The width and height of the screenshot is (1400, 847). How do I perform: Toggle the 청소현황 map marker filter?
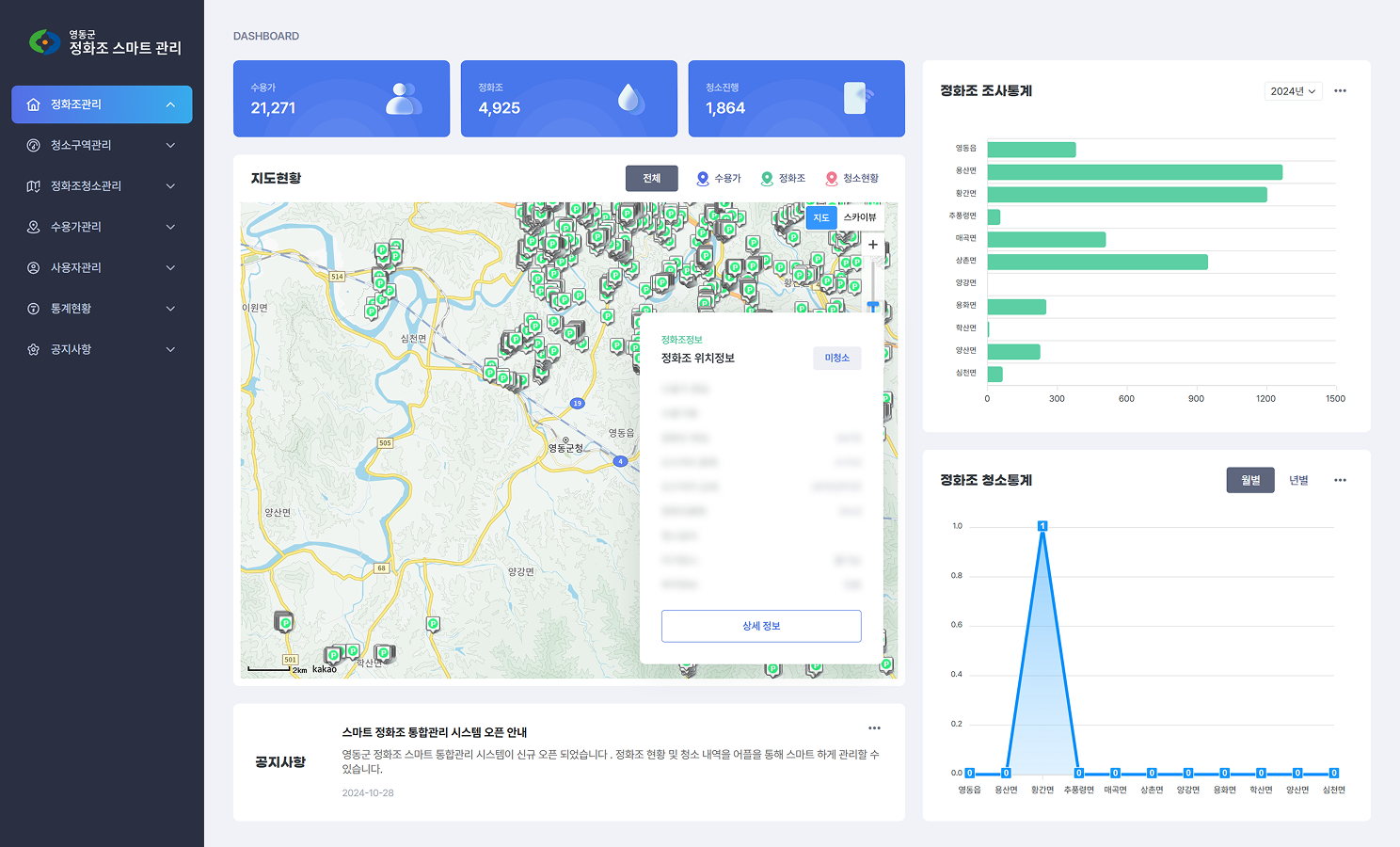coord(851,179)
